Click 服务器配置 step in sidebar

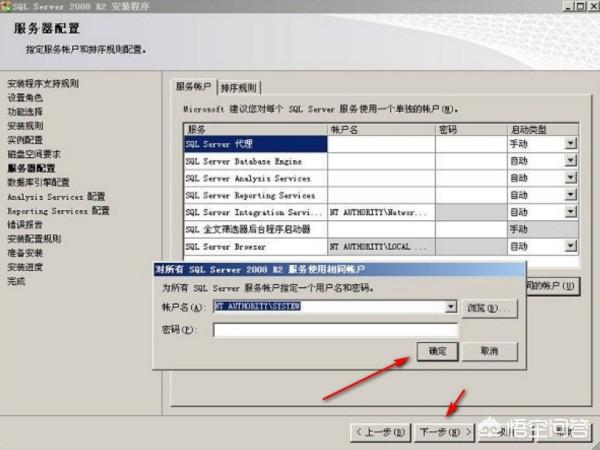coord(31,168)
